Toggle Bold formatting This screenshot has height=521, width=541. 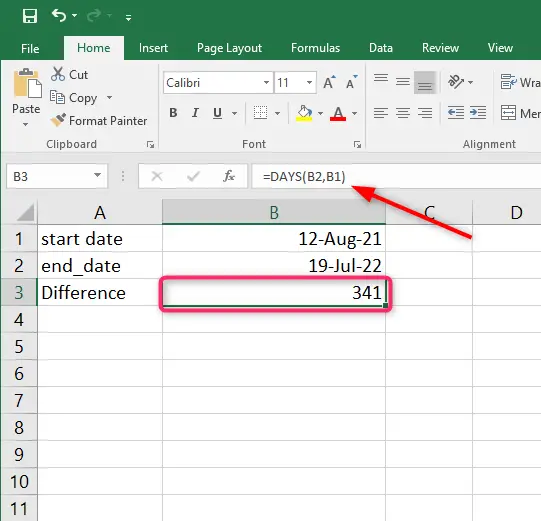point(173,113)
